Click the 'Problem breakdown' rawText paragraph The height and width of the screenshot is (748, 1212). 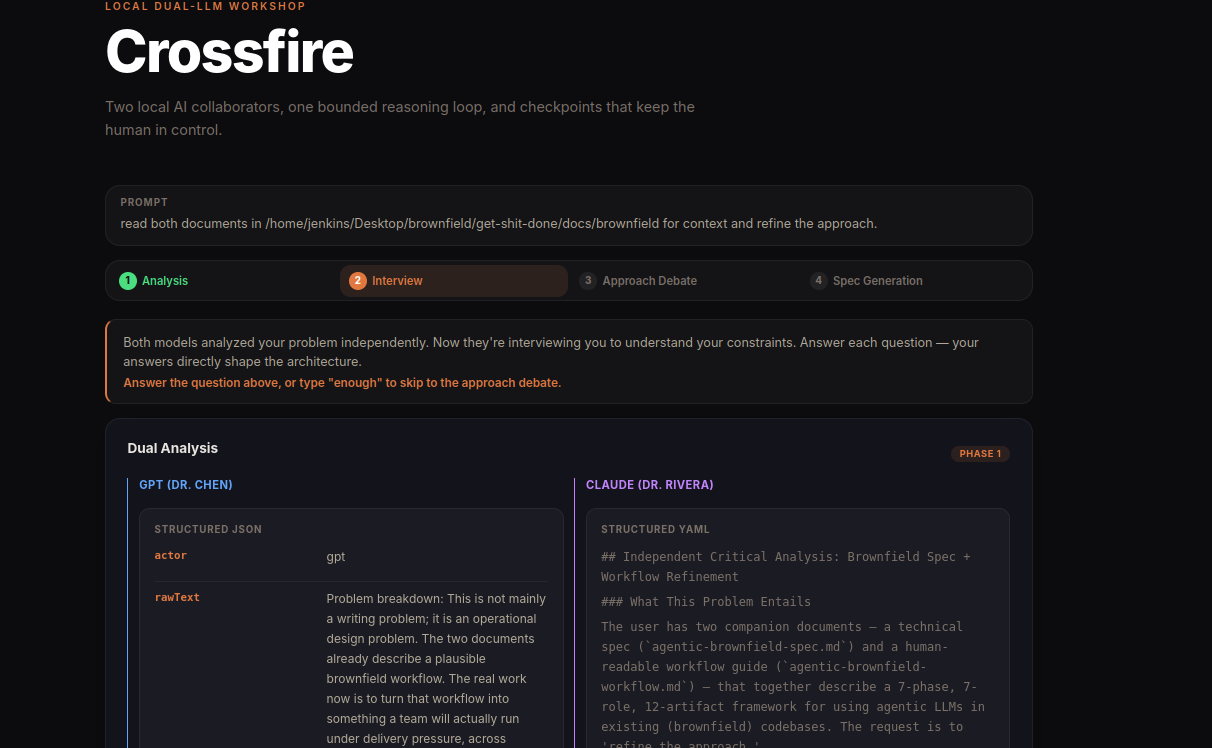[437, 668]
